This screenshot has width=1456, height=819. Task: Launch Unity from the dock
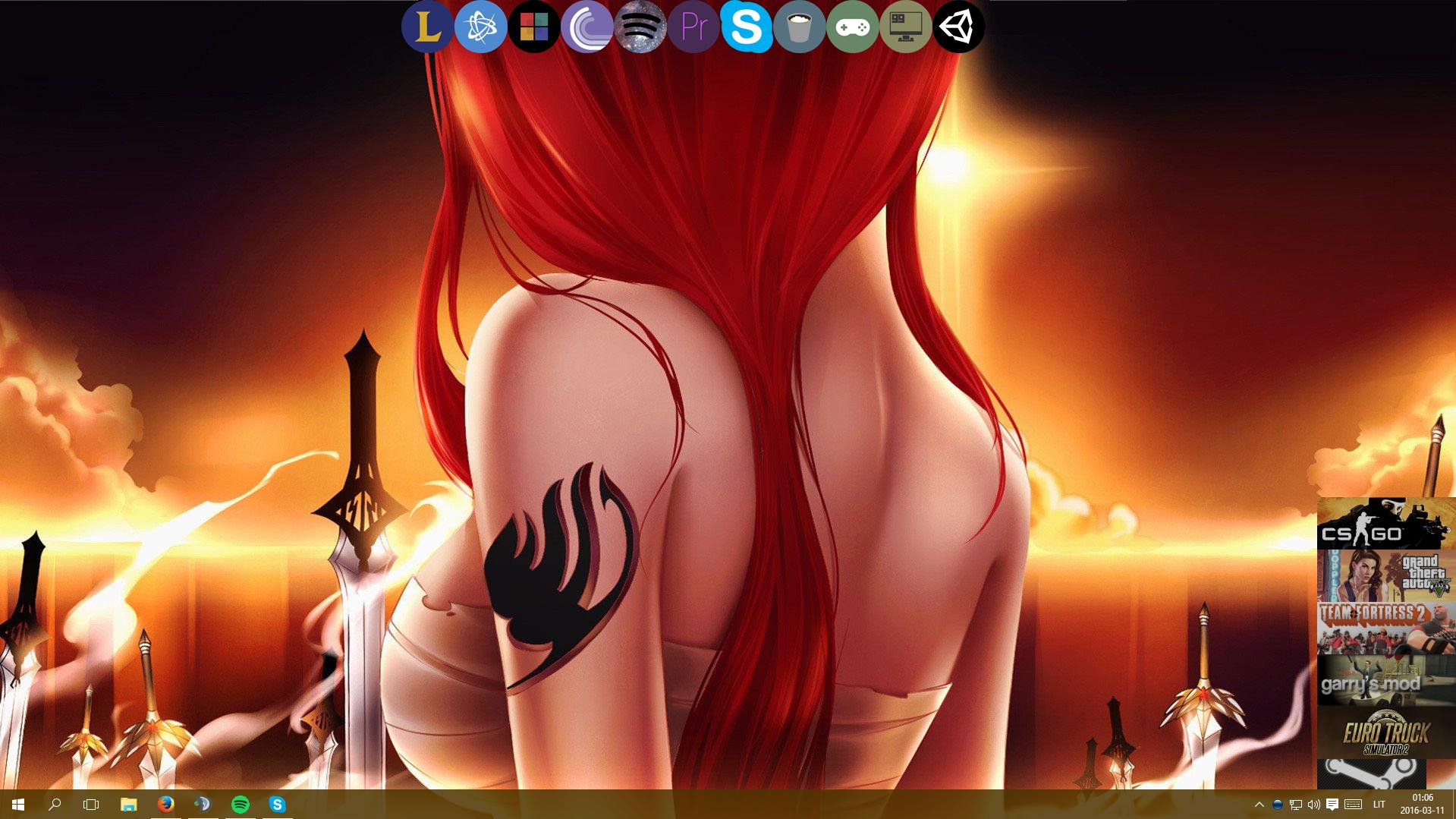click(x=958, y=27)
